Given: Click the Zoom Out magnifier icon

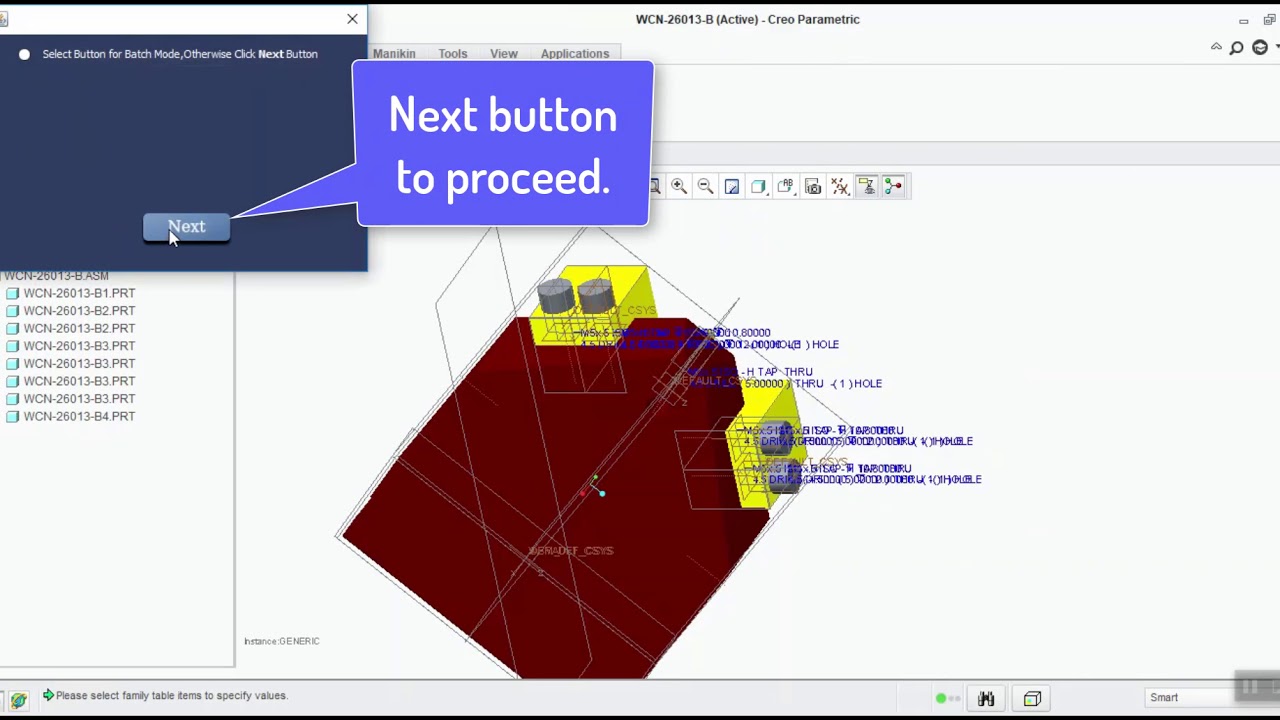Looking at the screenshot, I should tap(705, 186).
